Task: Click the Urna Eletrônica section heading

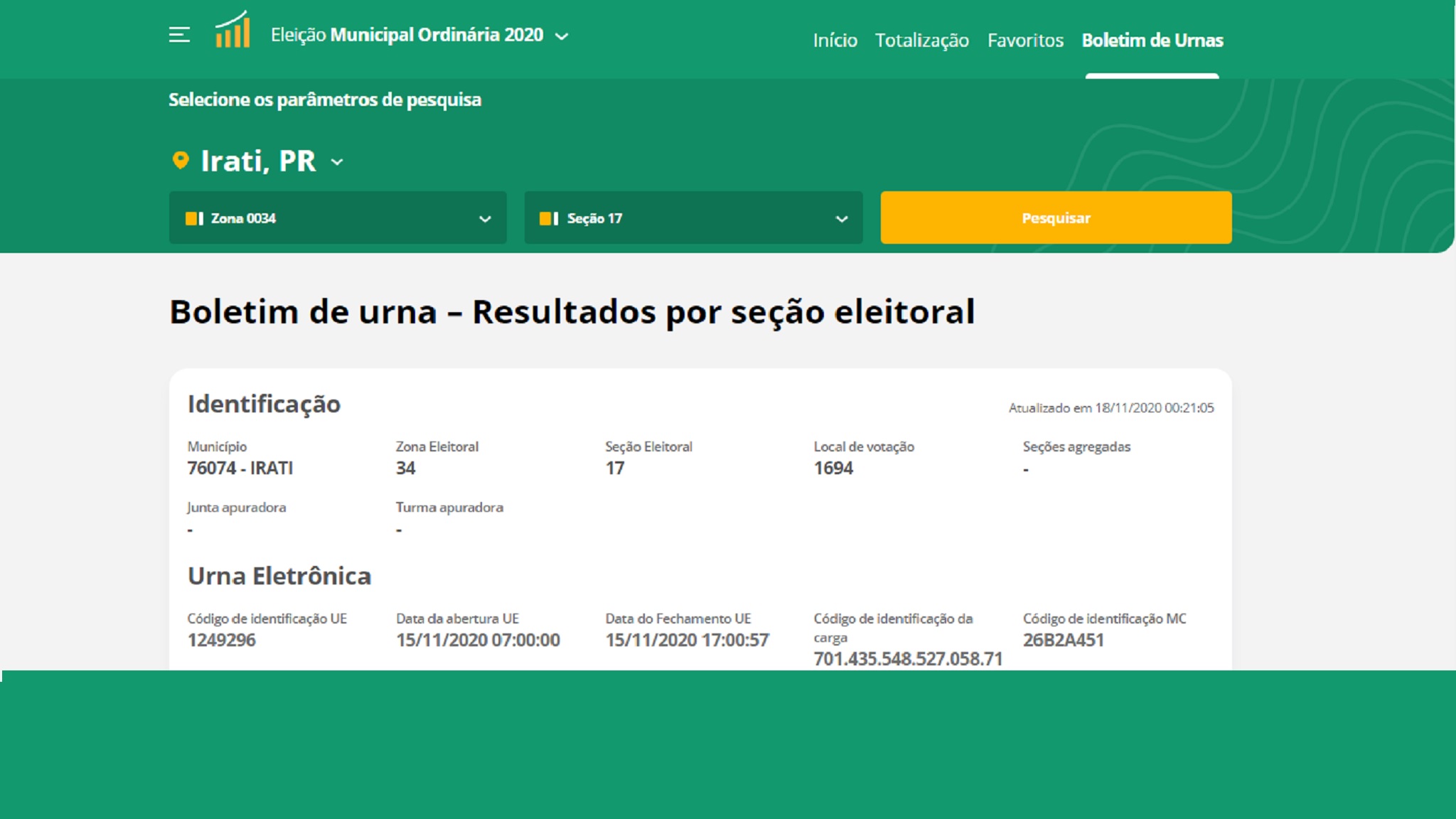Action: click(x=279, y=576)
